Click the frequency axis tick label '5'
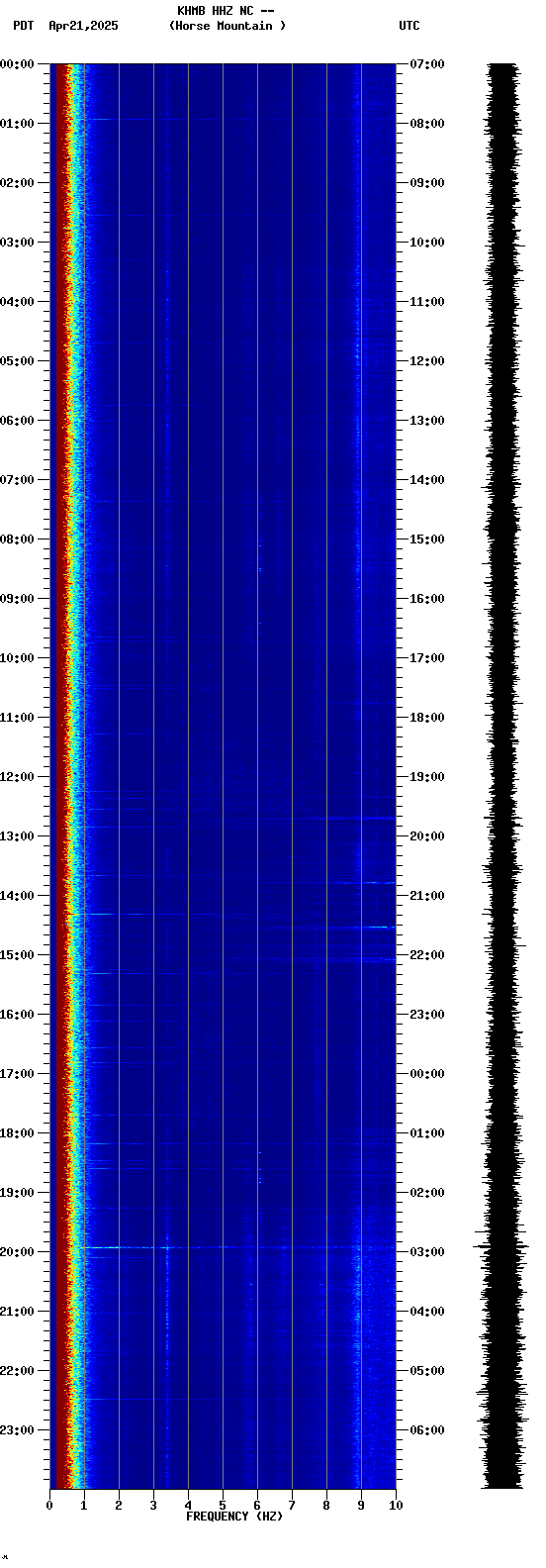 tap(223, 1506)
